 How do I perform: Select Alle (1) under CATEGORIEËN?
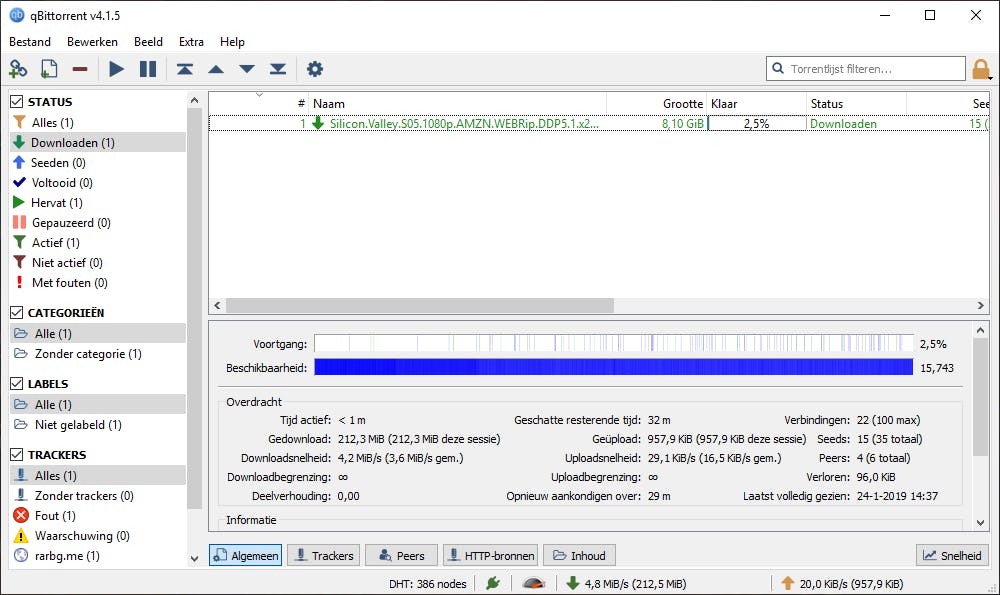(x=98, y=334)
